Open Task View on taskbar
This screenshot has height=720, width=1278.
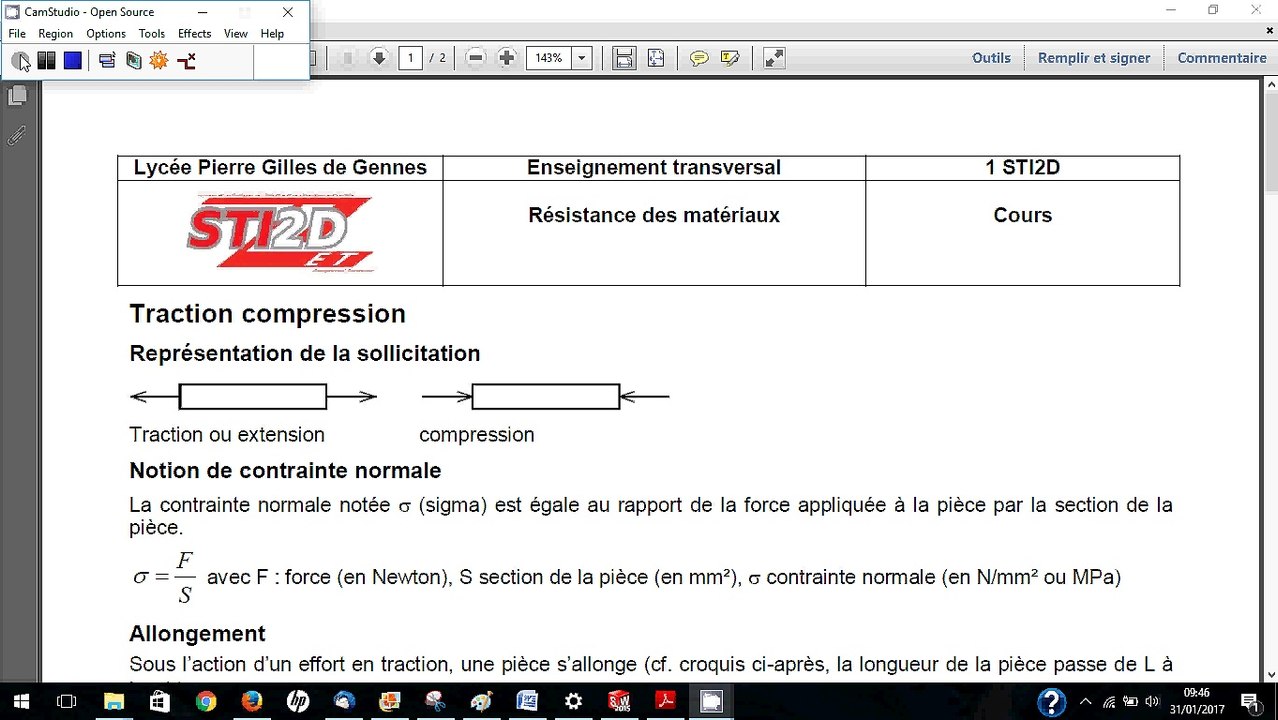click(x=66, y=701)
